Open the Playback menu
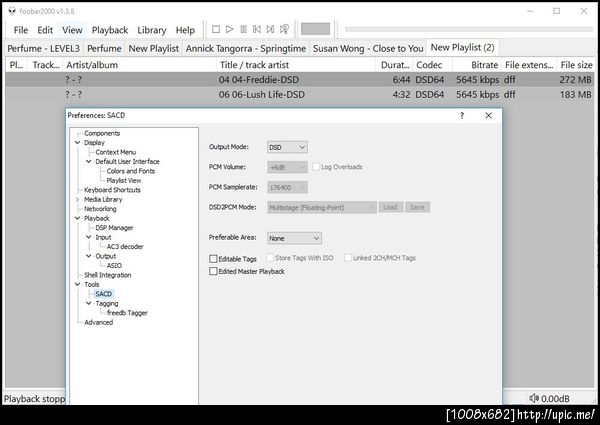 click(x=110, y=30)
